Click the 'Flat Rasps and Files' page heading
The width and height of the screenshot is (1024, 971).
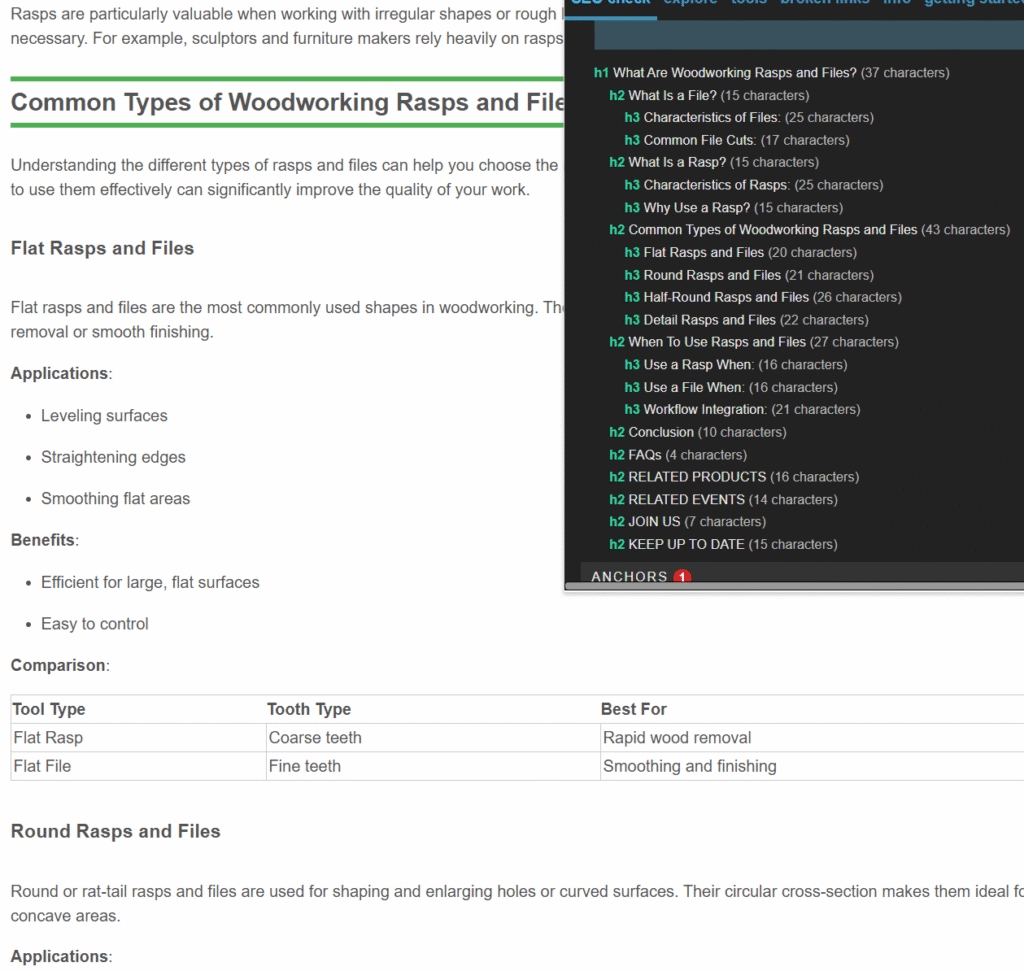coord(103,248)
